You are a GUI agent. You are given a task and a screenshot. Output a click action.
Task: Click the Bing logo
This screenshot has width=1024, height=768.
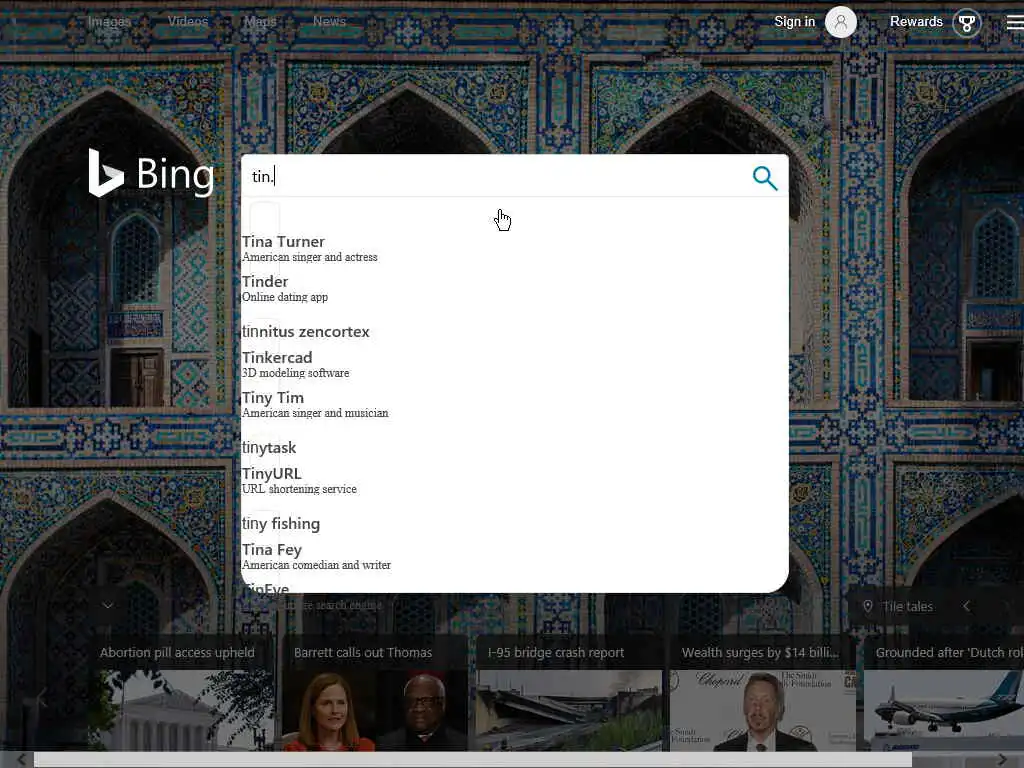coord(152,173)
